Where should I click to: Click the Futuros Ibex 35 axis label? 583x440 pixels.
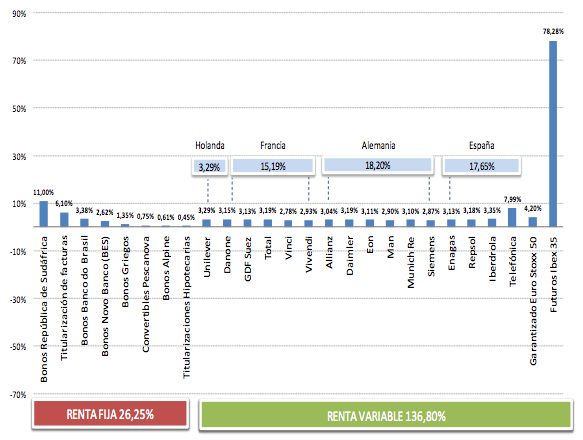coord(554,275)
